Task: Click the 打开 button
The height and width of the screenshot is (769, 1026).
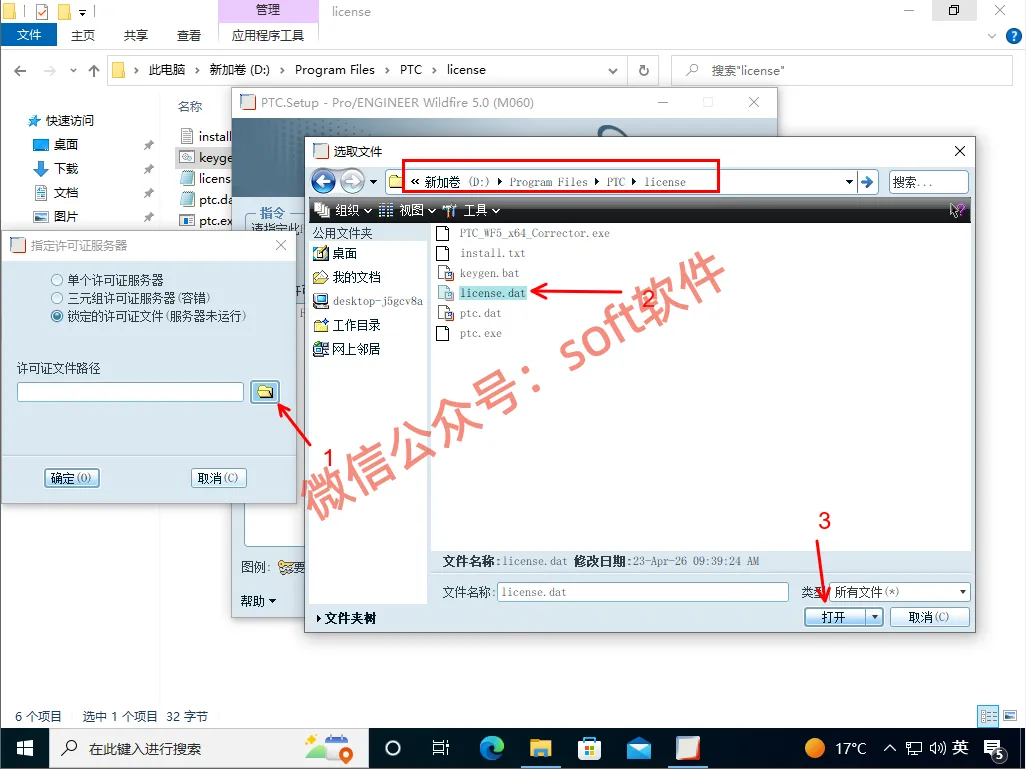Action: tap(835, 617)
